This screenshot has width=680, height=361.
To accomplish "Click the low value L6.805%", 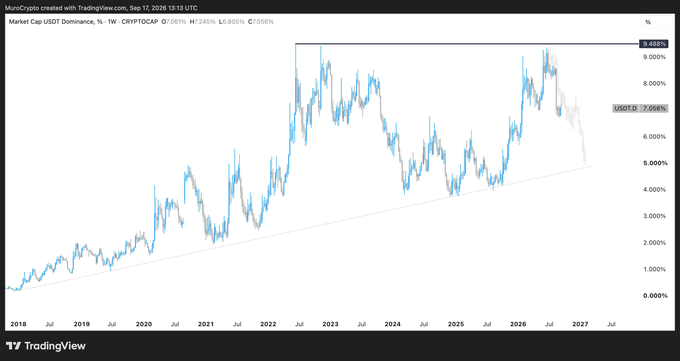I will click(232, 22).
